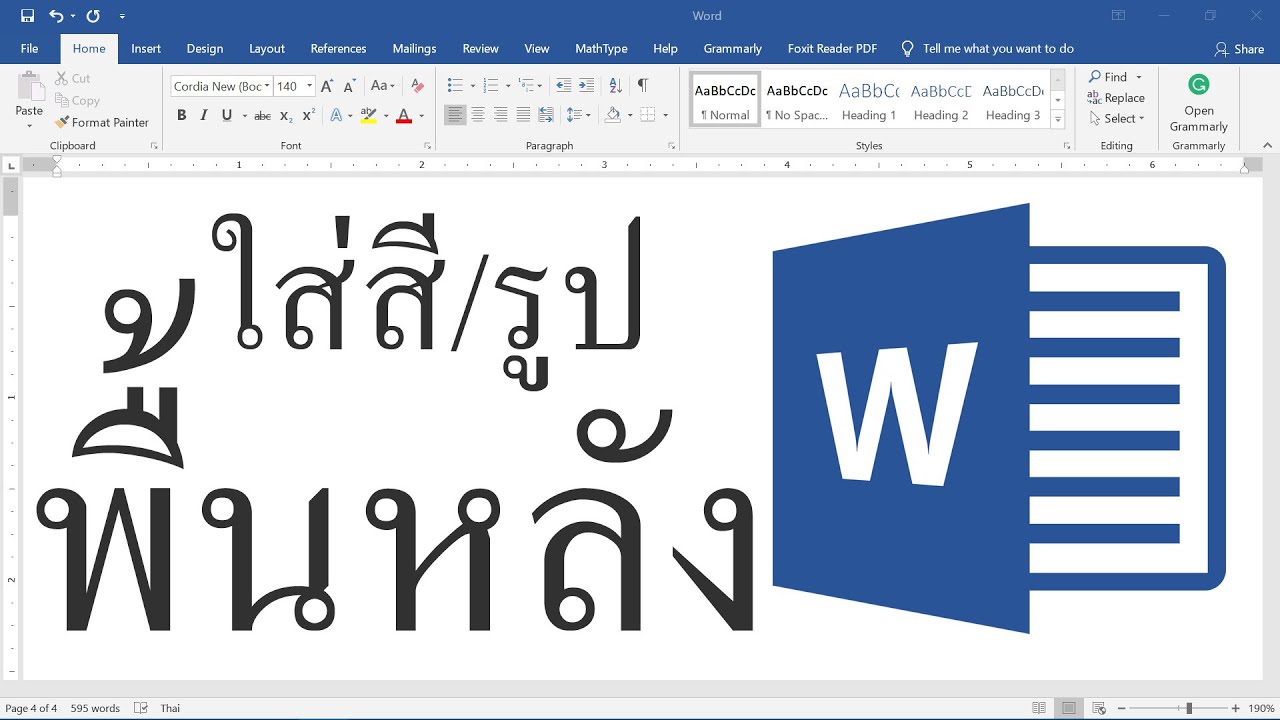1280x720 pixels.
Task: Click the Find magnifier command
Action: pos(1114,77)
